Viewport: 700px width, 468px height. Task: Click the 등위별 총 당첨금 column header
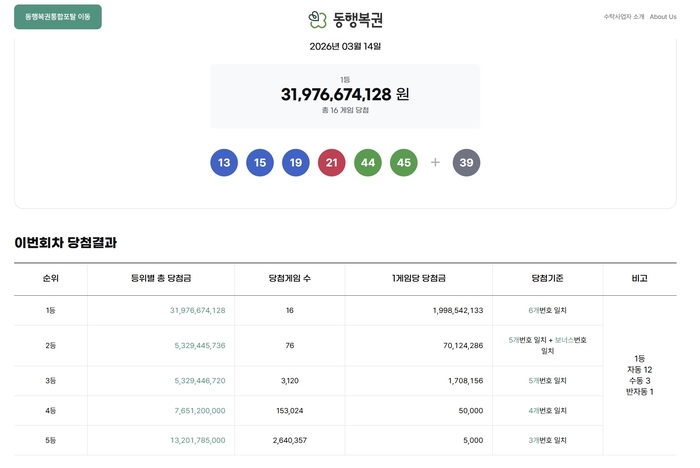tap(161, 278)
